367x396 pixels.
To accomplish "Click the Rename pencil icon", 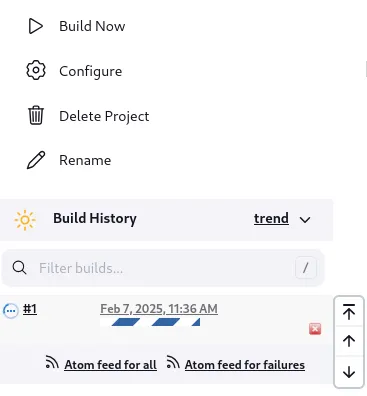I will pos(36,160).
